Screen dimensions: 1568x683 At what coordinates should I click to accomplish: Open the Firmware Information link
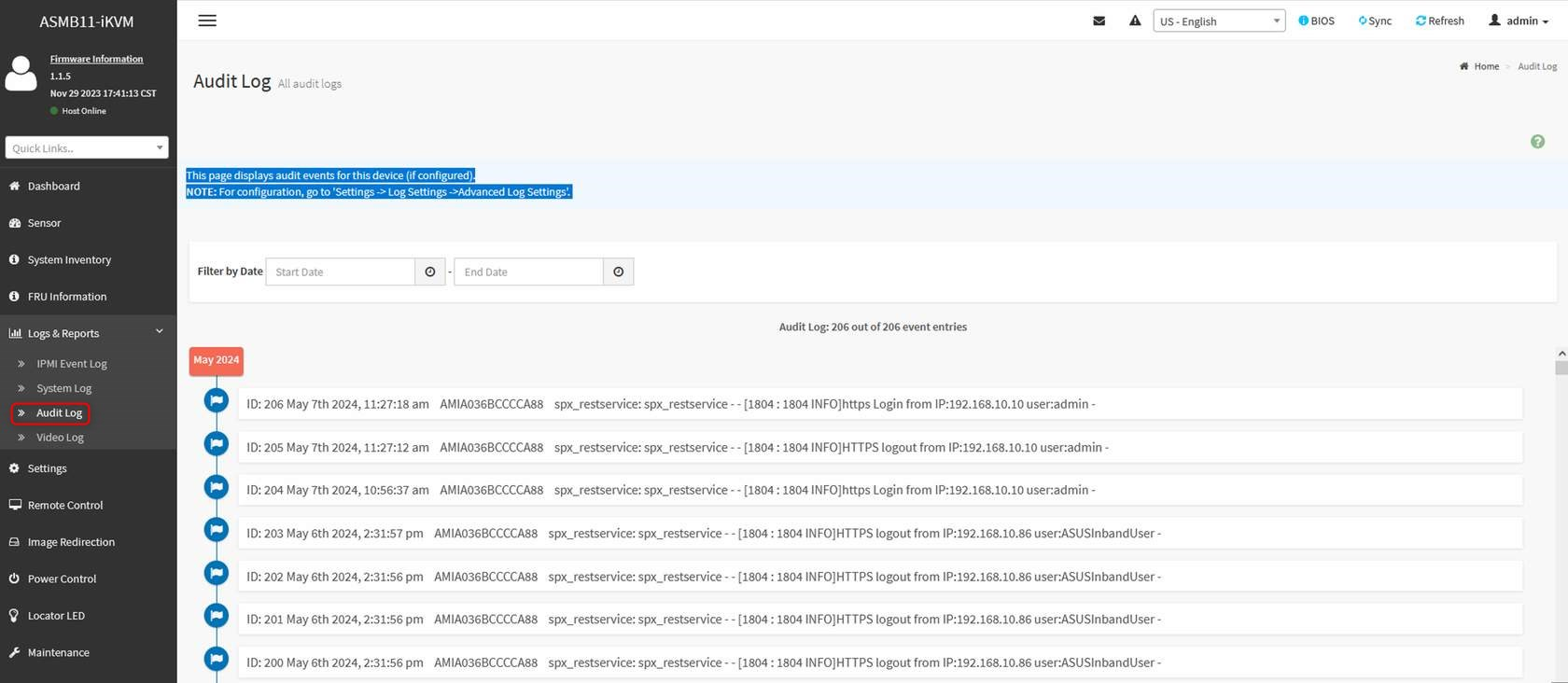(96, 59)
